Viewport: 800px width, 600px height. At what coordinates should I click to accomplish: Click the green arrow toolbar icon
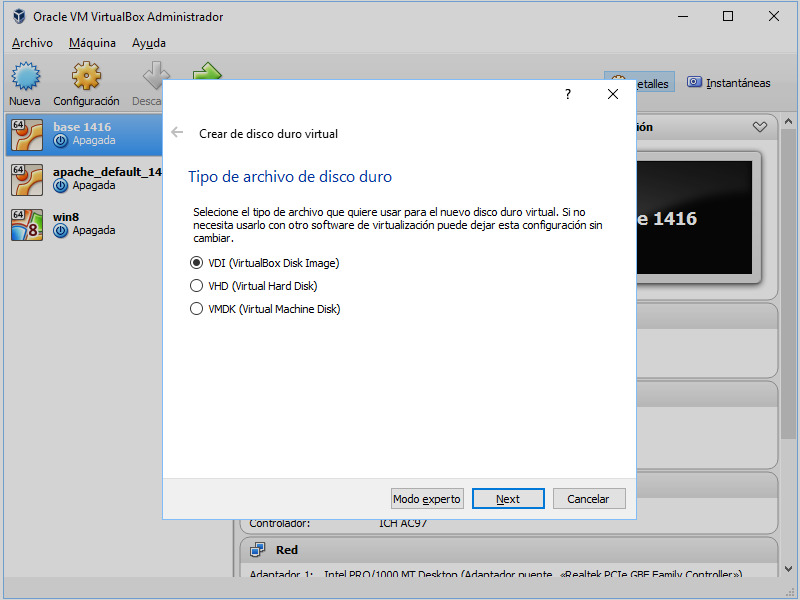[207, 71]
